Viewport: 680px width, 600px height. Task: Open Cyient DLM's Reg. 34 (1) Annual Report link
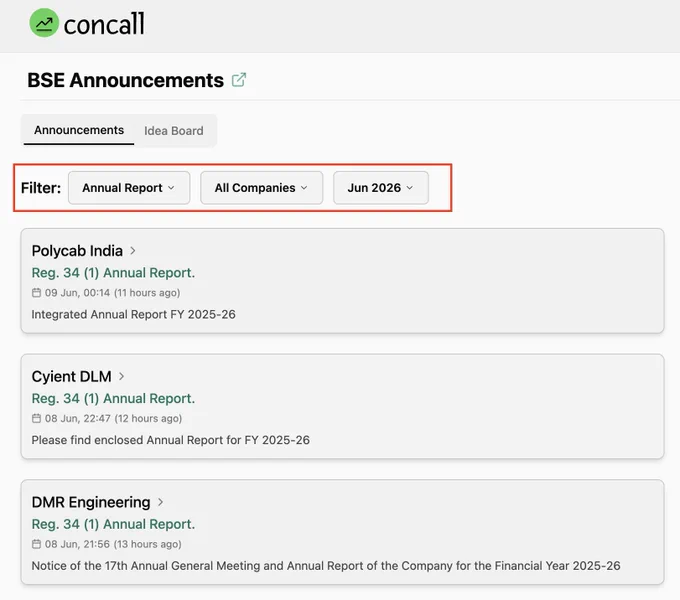pyautogui.click(x=113, y=398)
